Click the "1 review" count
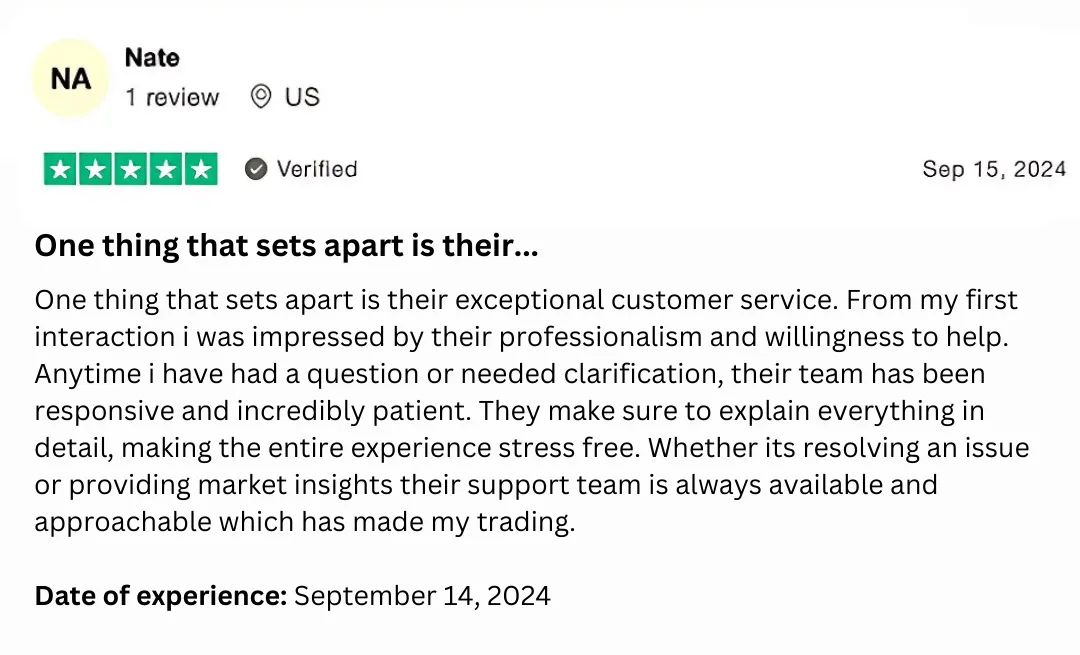The height and width of the screenshot is (655, 1080). coord(172,98)
